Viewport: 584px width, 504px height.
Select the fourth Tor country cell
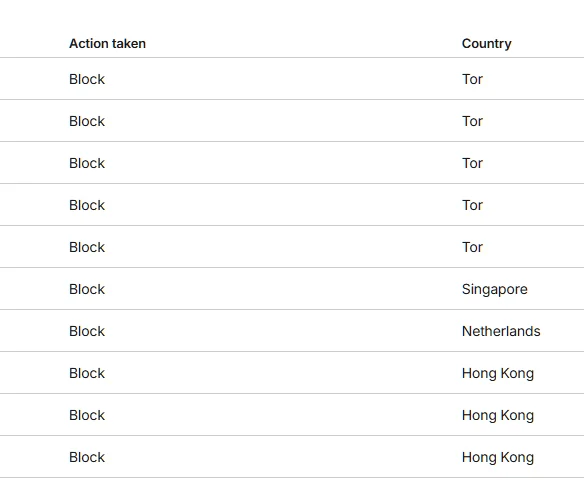pyautogui.click(x=472, y=205)
